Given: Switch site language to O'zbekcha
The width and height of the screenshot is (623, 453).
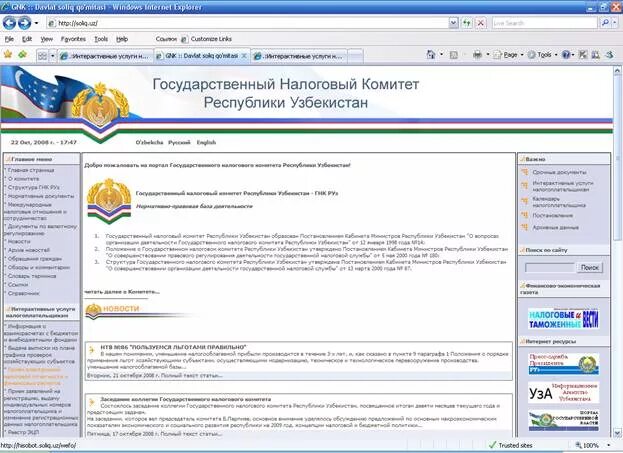Looking at the screenshot, I should [149, 142].
